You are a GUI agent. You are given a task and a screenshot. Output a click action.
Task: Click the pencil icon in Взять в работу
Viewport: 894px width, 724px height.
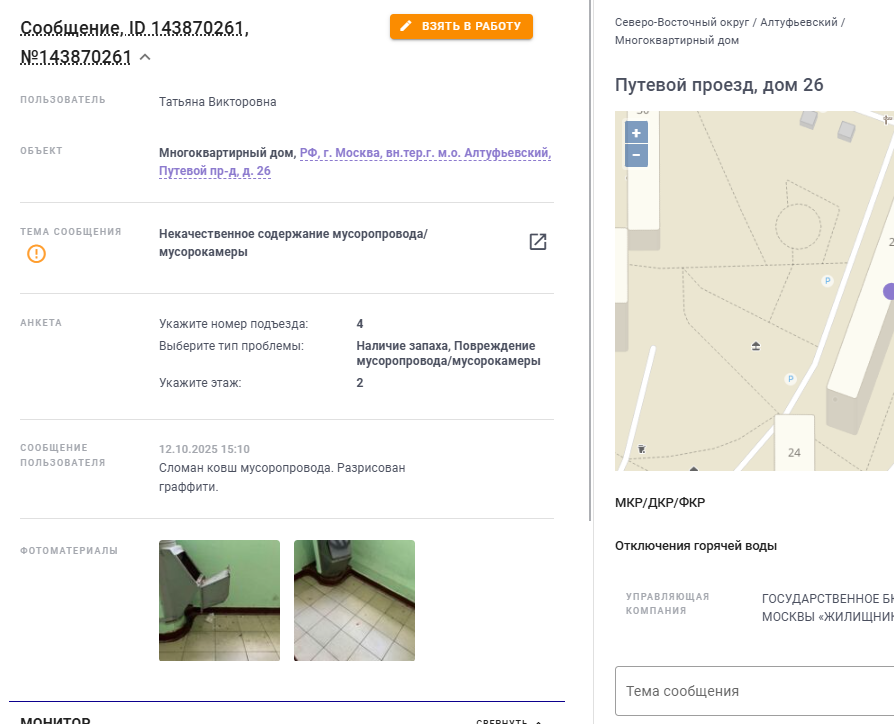click(x=405, y=26)
